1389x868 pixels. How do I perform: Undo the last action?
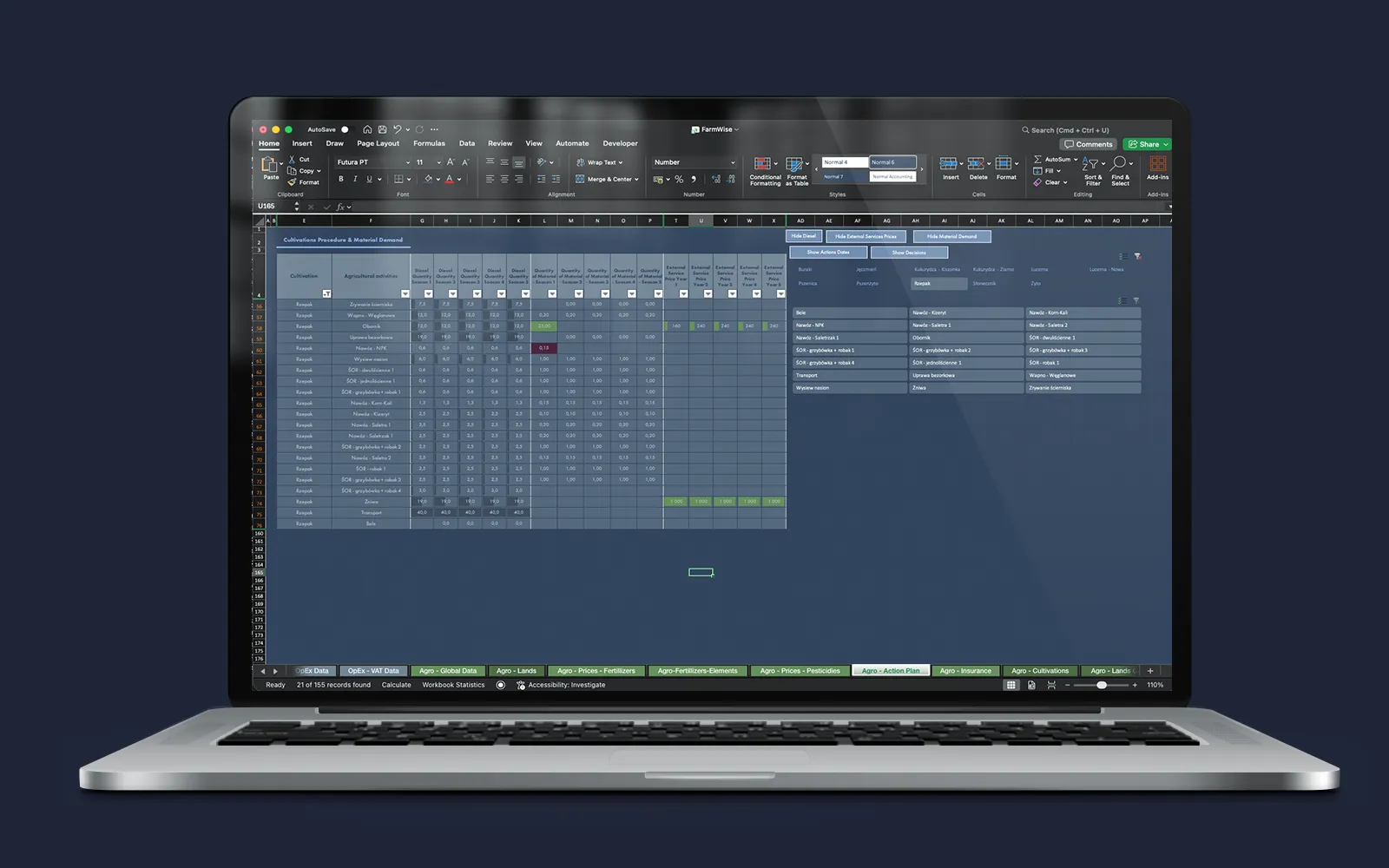click(x=397, y=129)
